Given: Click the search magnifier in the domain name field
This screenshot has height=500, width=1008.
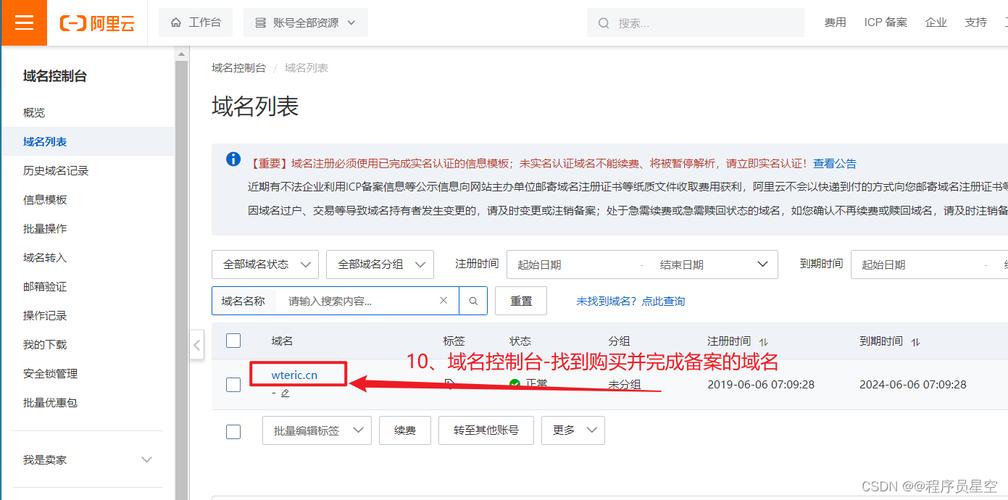Looking at the screenshot, I should pyautogui.click(x=473, y=301).
